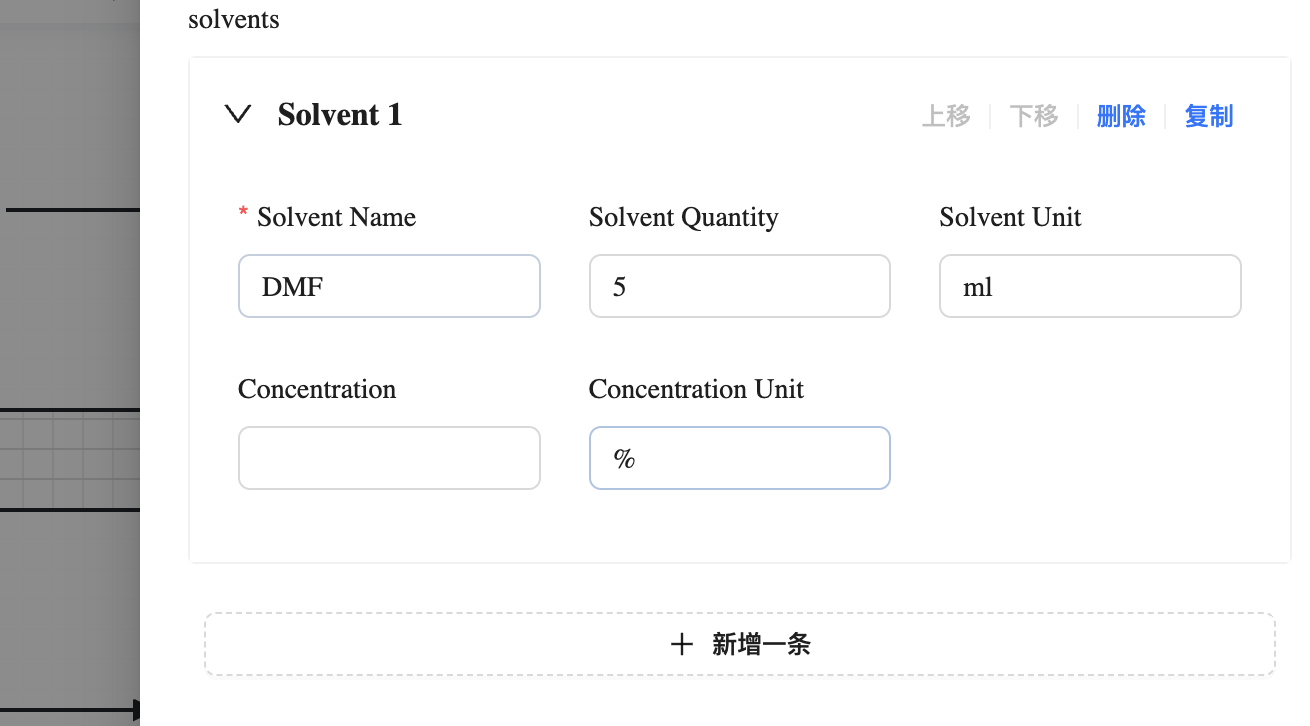Viewport: 1310px width, 726px height.
Task: Click the Solvent Name label text
Action: [336, 217]
